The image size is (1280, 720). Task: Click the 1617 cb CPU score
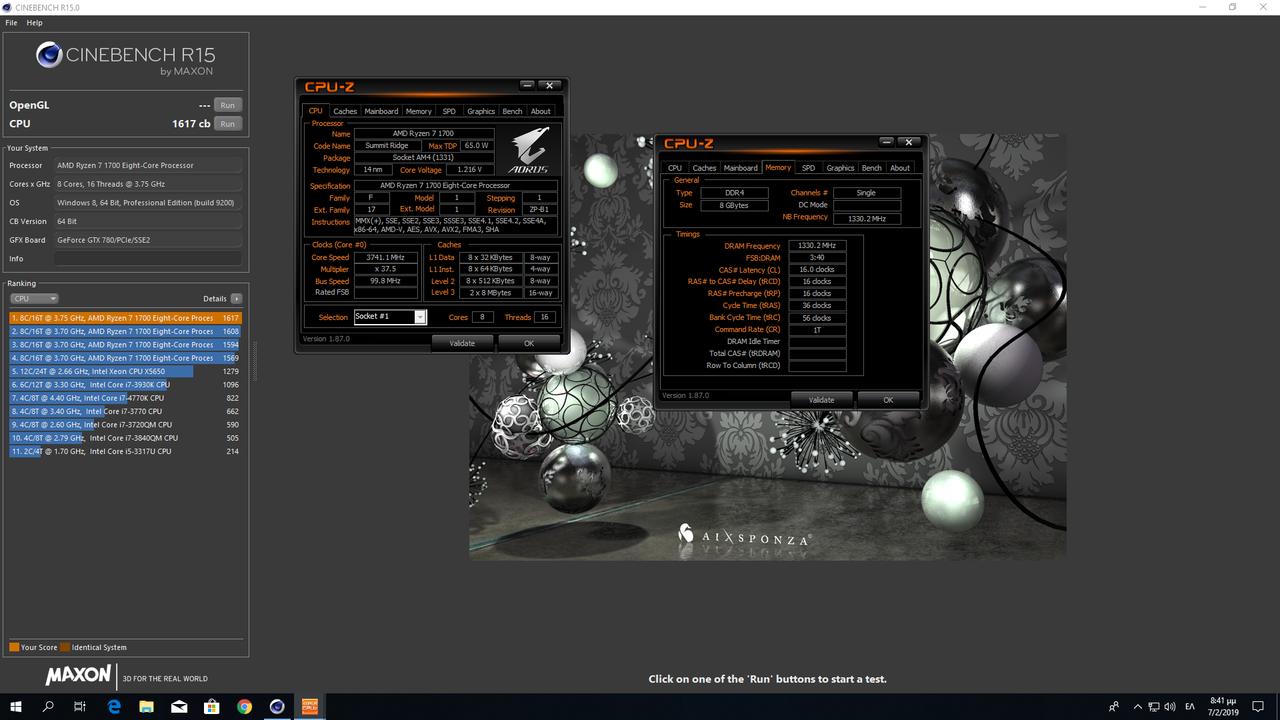(191, 124)
